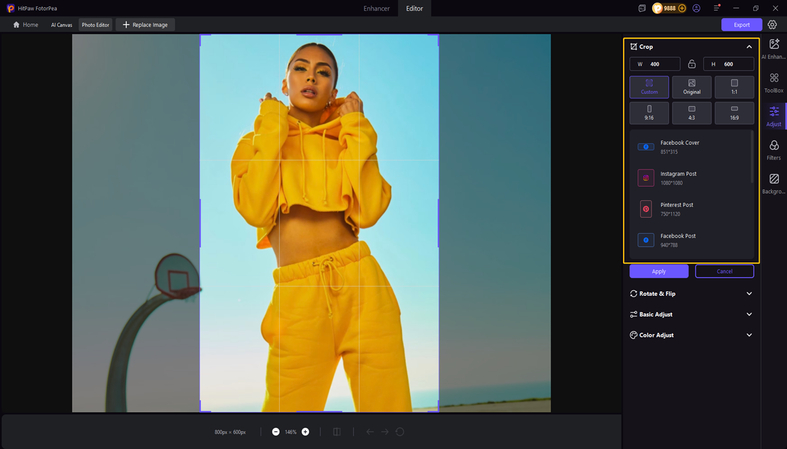787x449 pixels.
Task: Click the undo arrow
Action: coord(370,432)
